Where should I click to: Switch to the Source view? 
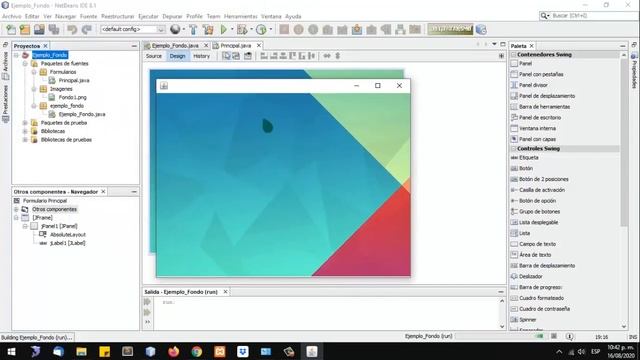coord(154,56)
